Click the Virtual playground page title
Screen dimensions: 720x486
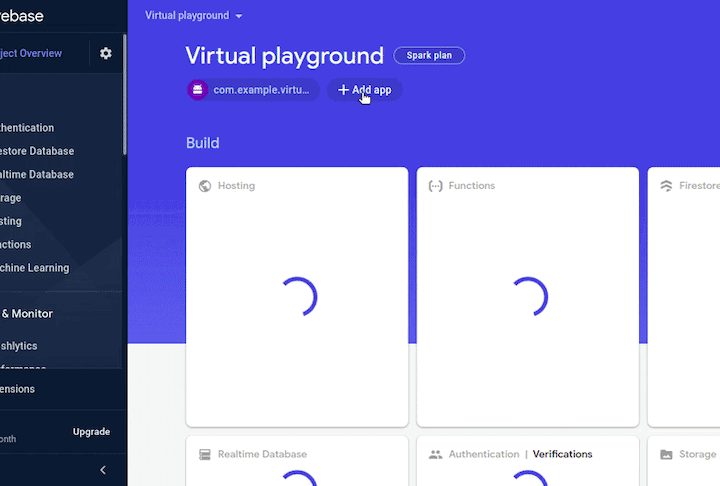click(284, 56)
